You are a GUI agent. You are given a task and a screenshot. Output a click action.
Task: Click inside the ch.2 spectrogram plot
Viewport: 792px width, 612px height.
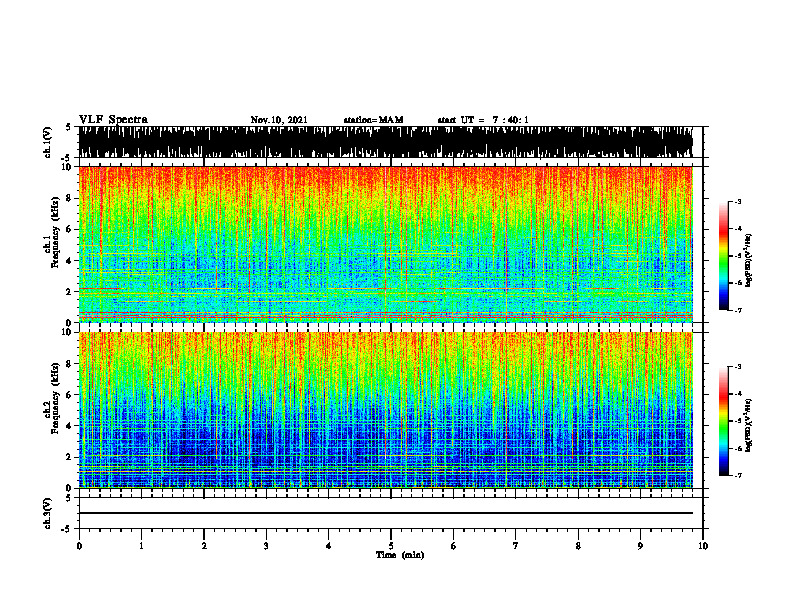point(385,410)
